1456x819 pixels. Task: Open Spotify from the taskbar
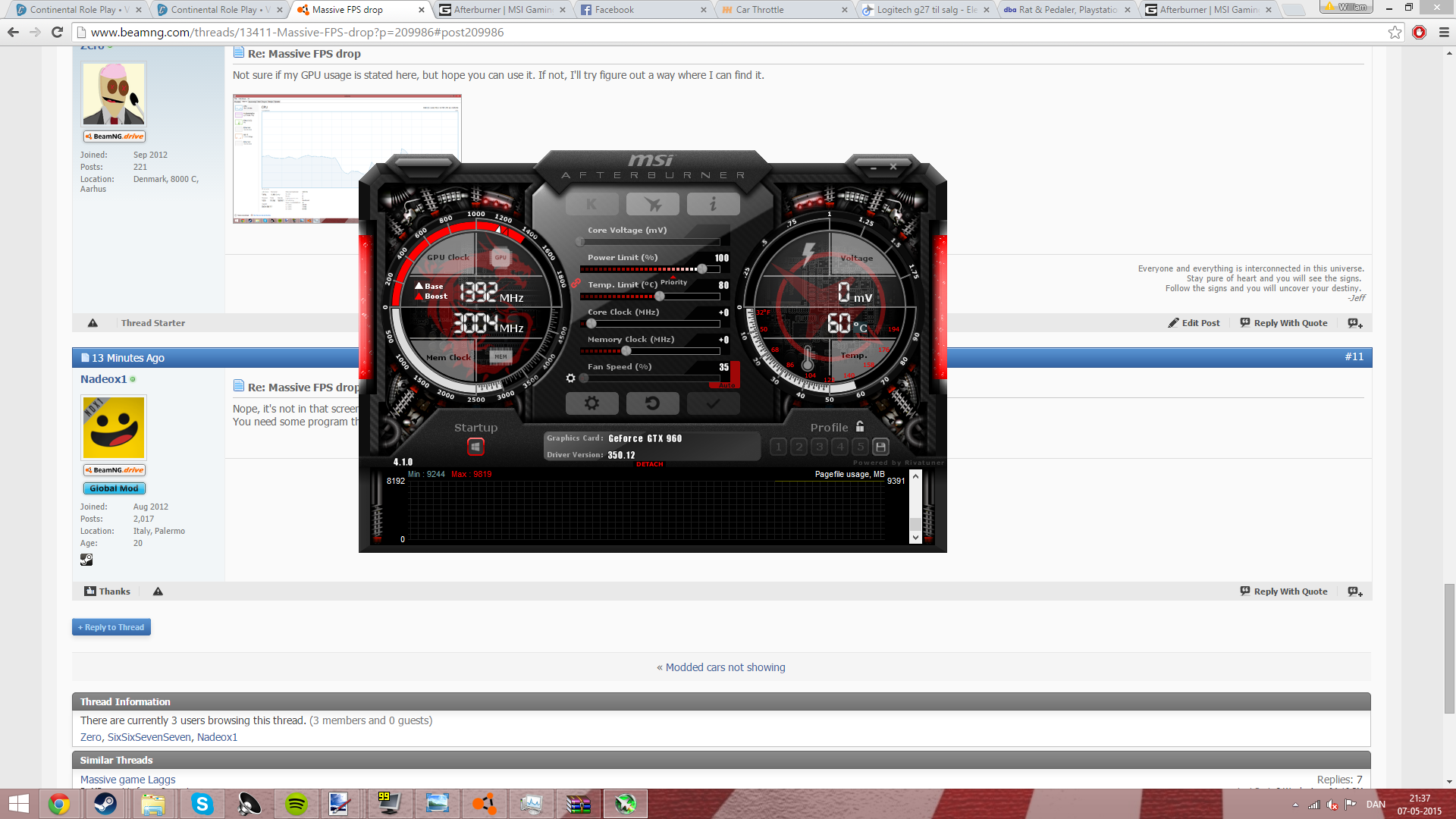[297, 804]
